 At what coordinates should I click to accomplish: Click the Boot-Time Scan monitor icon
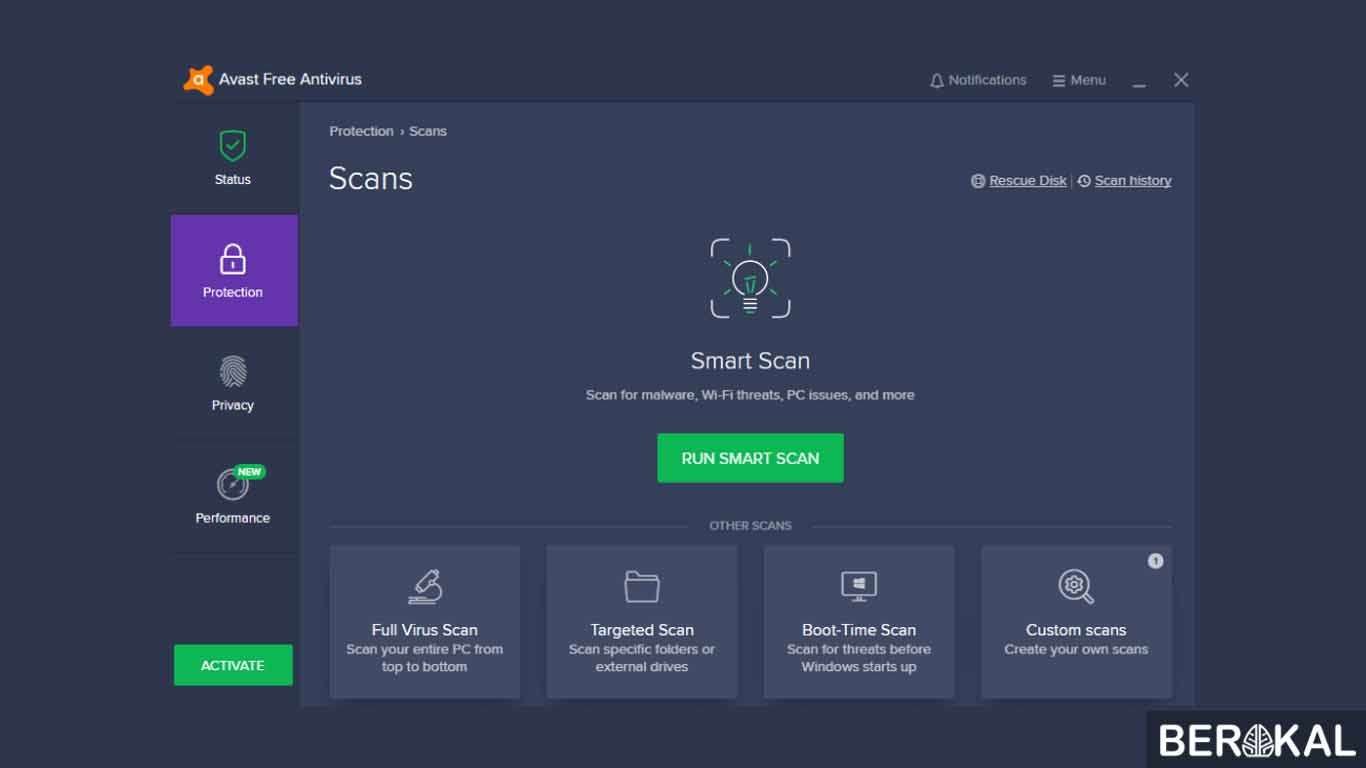coord(859,586)
